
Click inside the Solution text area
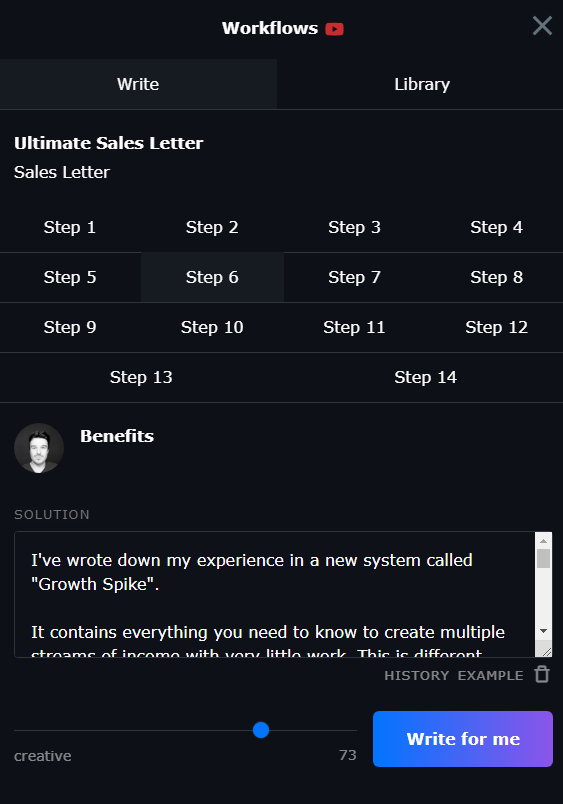[274, 594]
